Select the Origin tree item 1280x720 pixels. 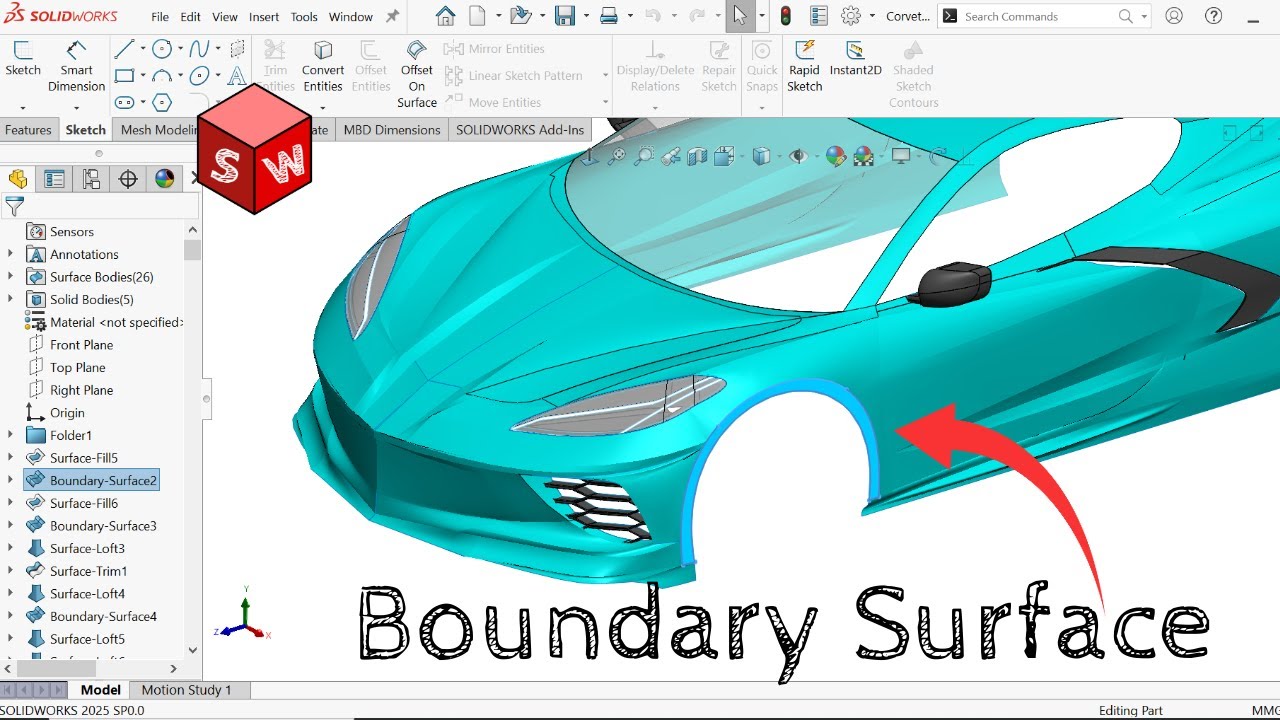click(x=56, y=413)
